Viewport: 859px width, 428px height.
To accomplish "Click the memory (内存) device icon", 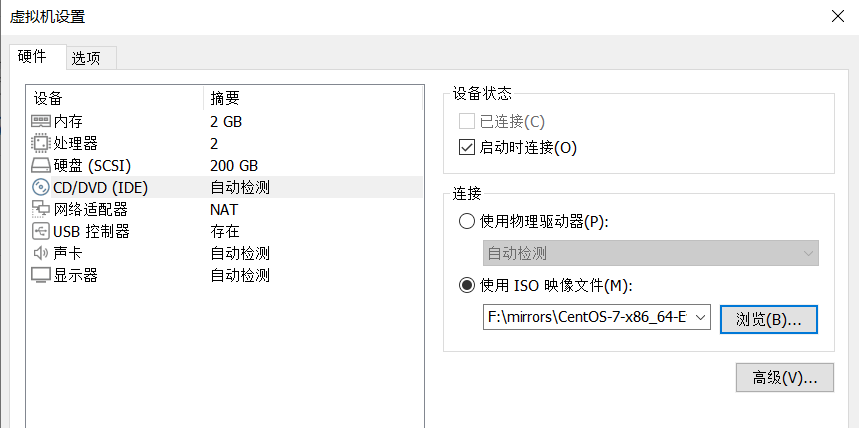I will click(x=41, y=122).
